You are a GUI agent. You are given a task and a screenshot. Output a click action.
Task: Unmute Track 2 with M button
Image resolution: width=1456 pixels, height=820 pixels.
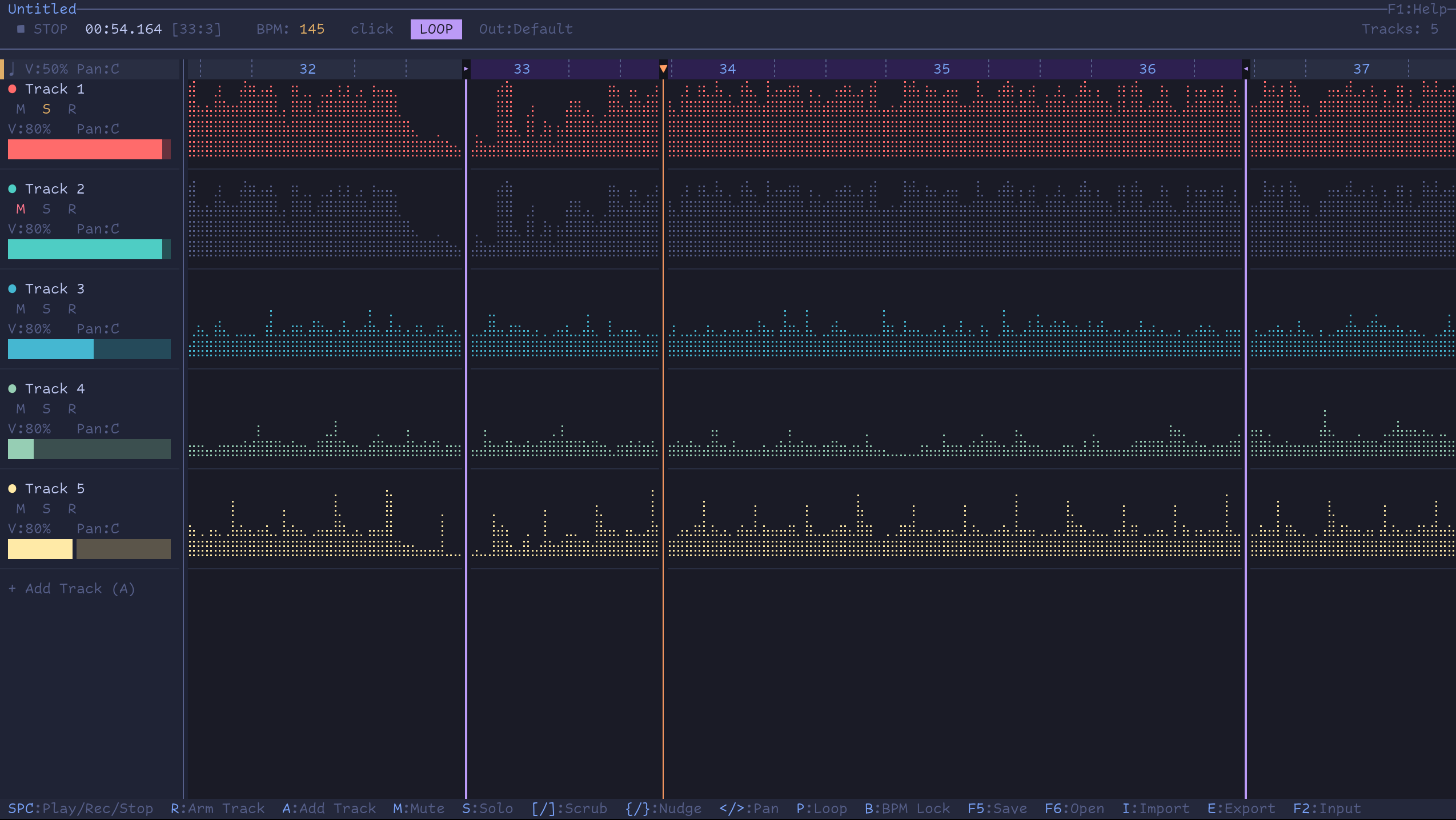coord(21,209)
